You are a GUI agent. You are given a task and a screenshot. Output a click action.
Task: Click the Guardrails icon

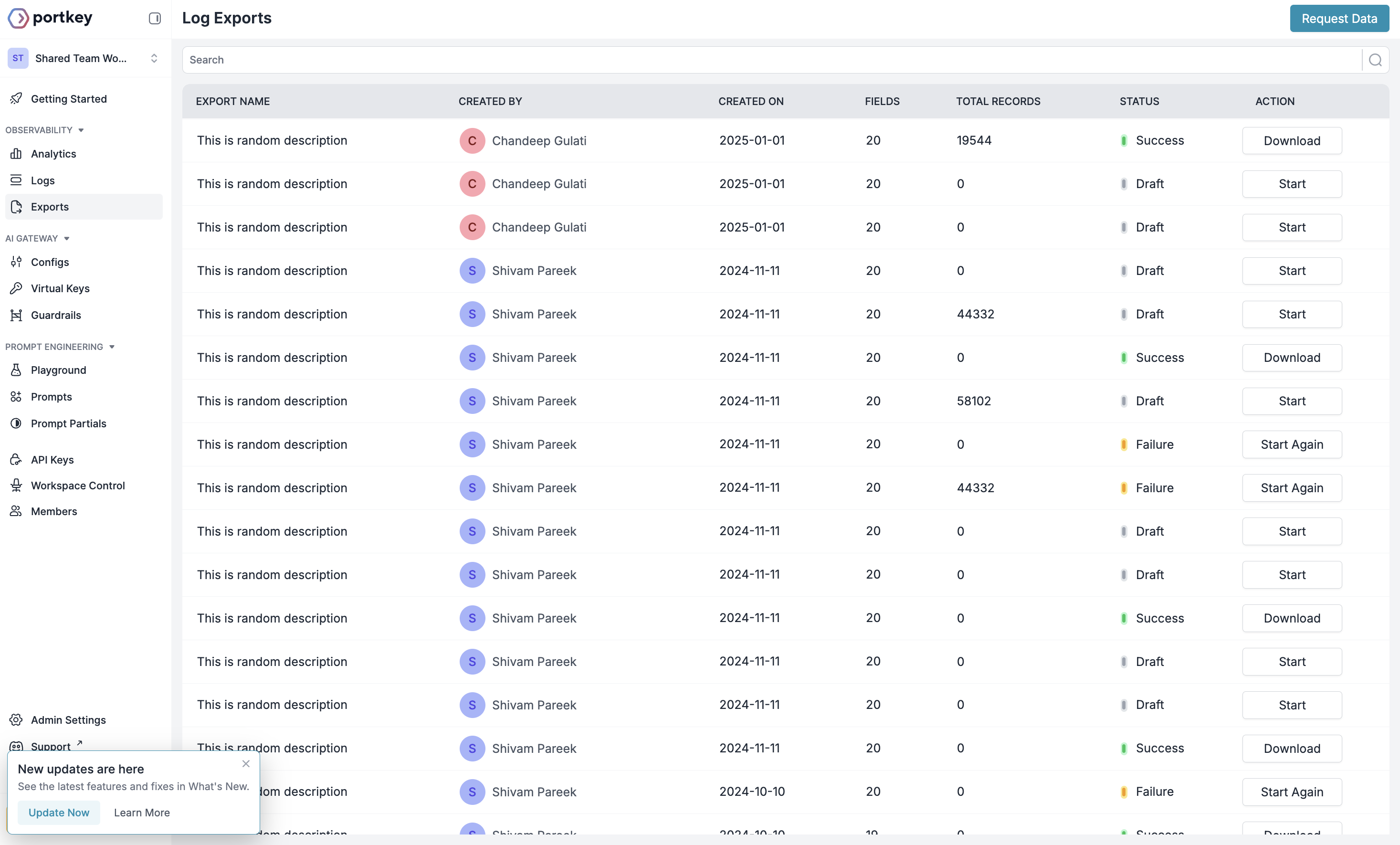(17, 315)
